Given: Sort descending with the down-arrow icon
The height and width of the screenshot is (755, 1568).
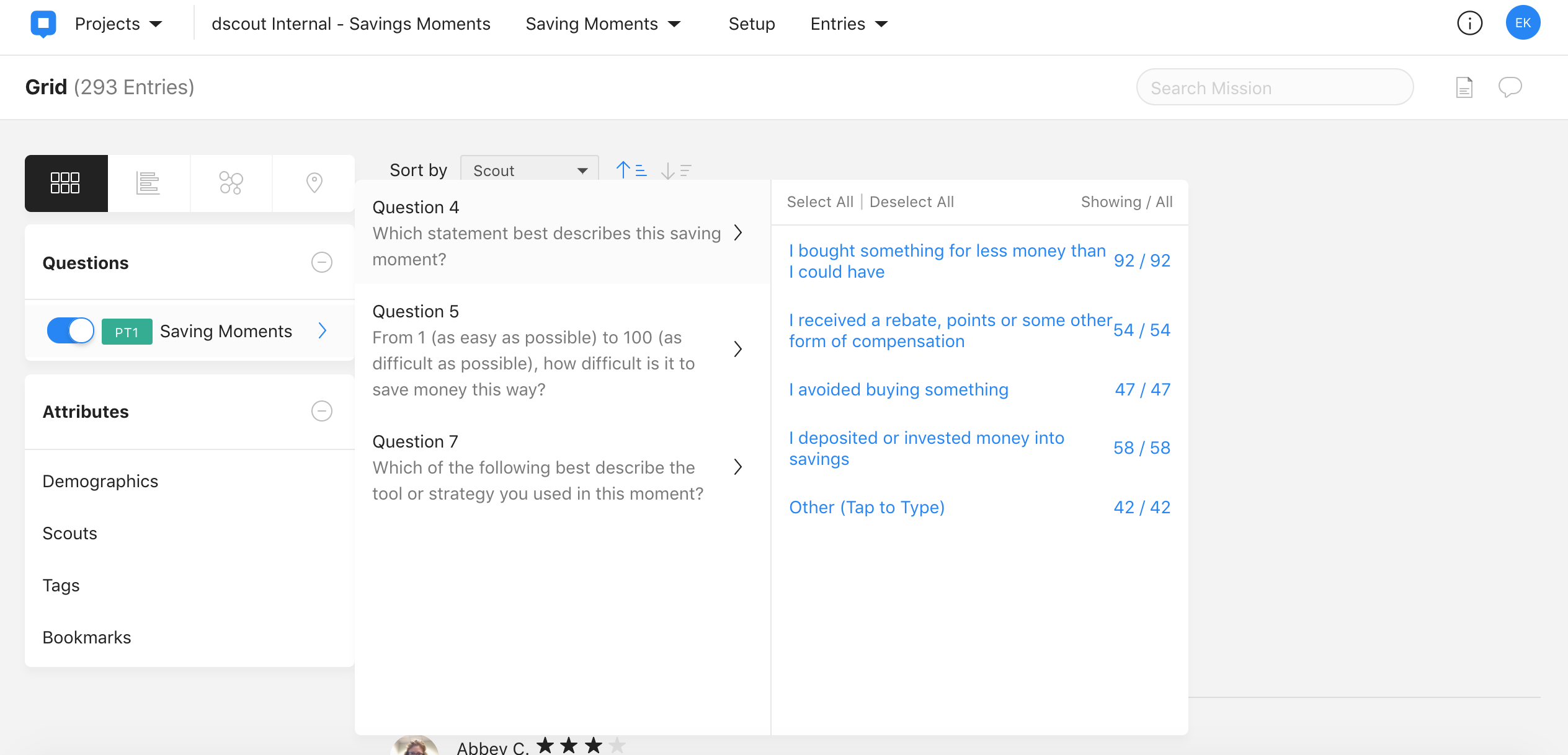Looking at the screenshot, I should pos(675,170).
